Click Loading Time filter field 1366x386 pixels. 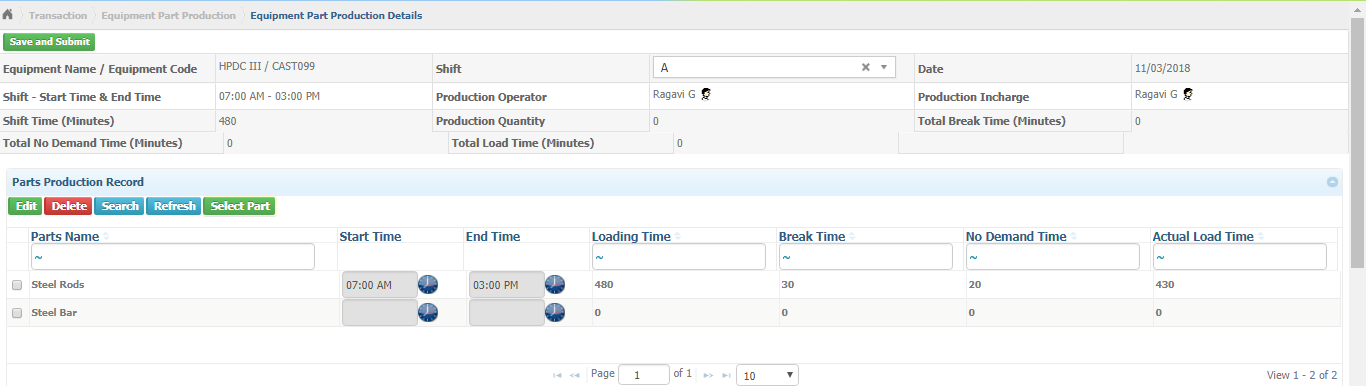pos(679,257)
